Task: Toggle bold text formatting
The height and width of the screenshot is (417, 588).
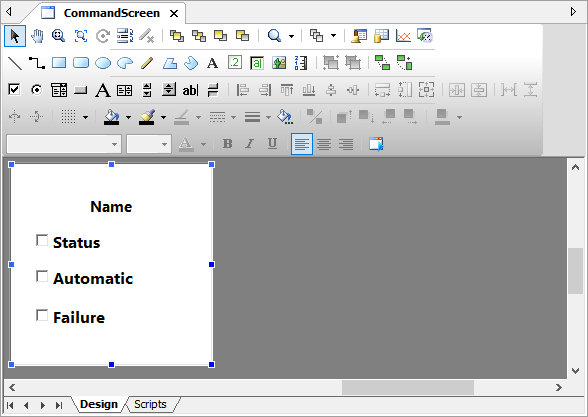Action: pos(227,144)
